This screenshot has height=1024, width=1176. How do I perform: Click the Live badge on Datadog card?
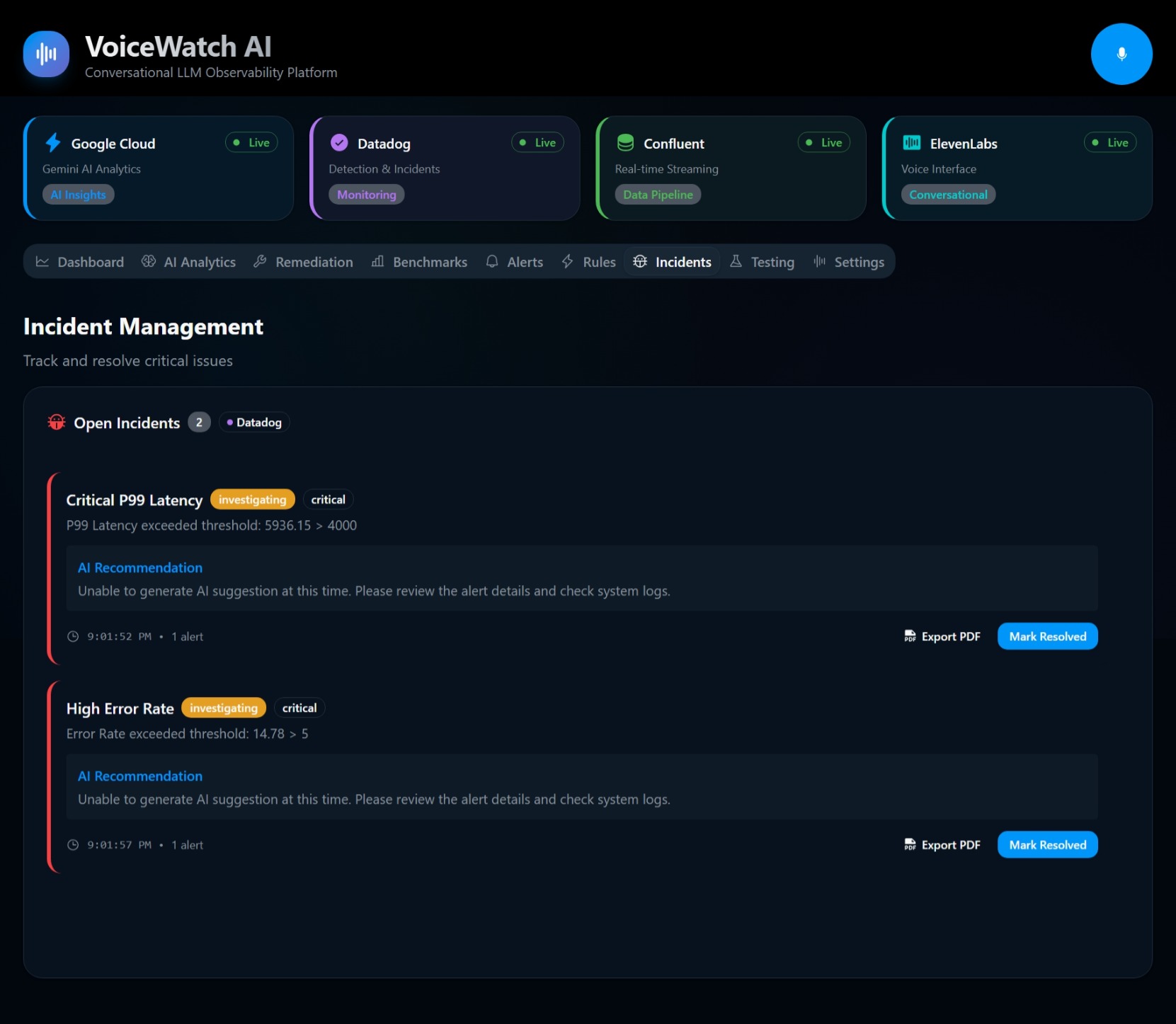[537, 142]
